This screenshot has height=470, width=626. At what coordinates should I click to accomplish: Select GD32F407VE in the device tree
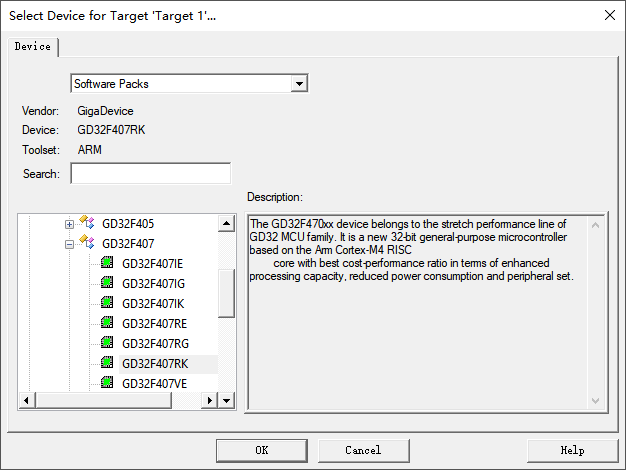pos(155,384)
